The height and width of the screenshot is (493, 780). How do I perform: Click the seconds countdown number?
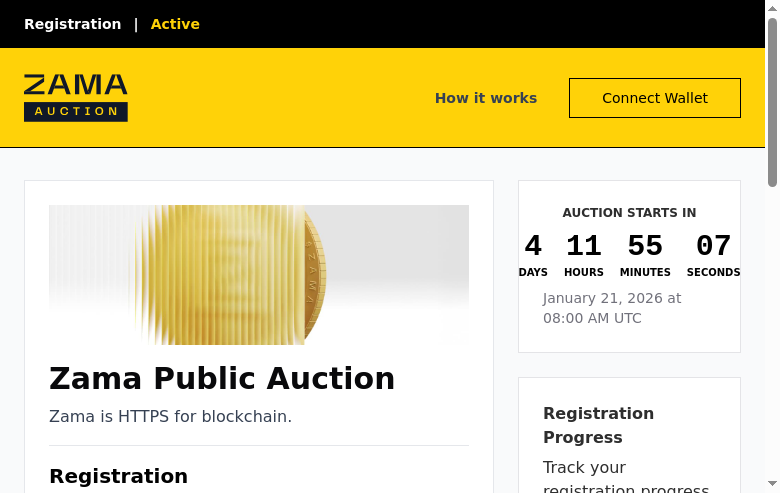[x=713, y=246]
